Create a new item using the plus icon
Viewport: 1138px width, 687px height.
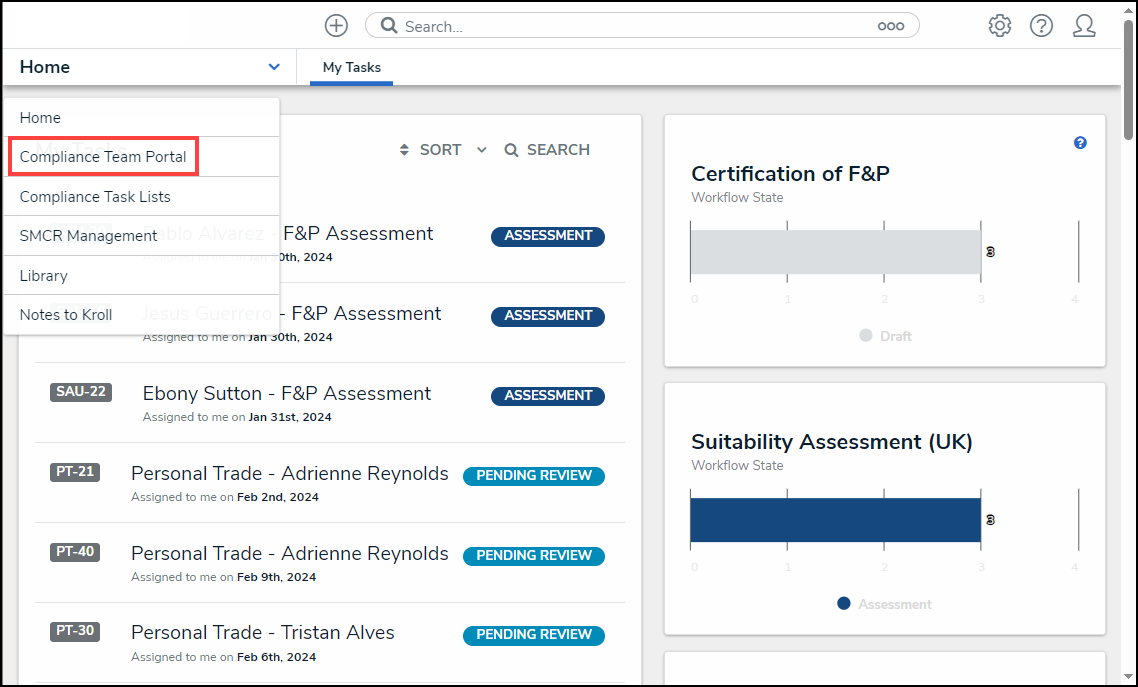click(x=336, y=25)
